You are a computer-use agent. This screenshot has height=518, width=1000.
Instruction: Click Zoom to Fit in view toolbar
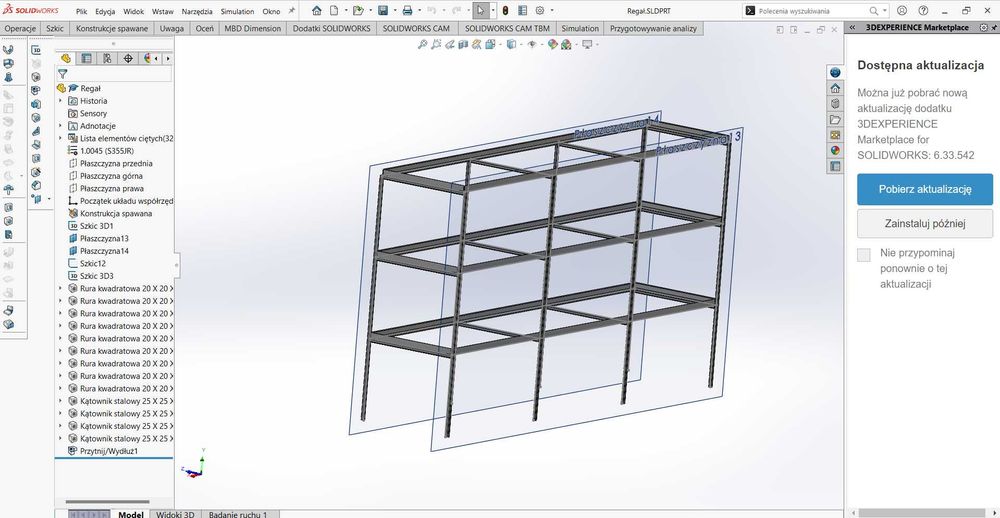[422, 44]
